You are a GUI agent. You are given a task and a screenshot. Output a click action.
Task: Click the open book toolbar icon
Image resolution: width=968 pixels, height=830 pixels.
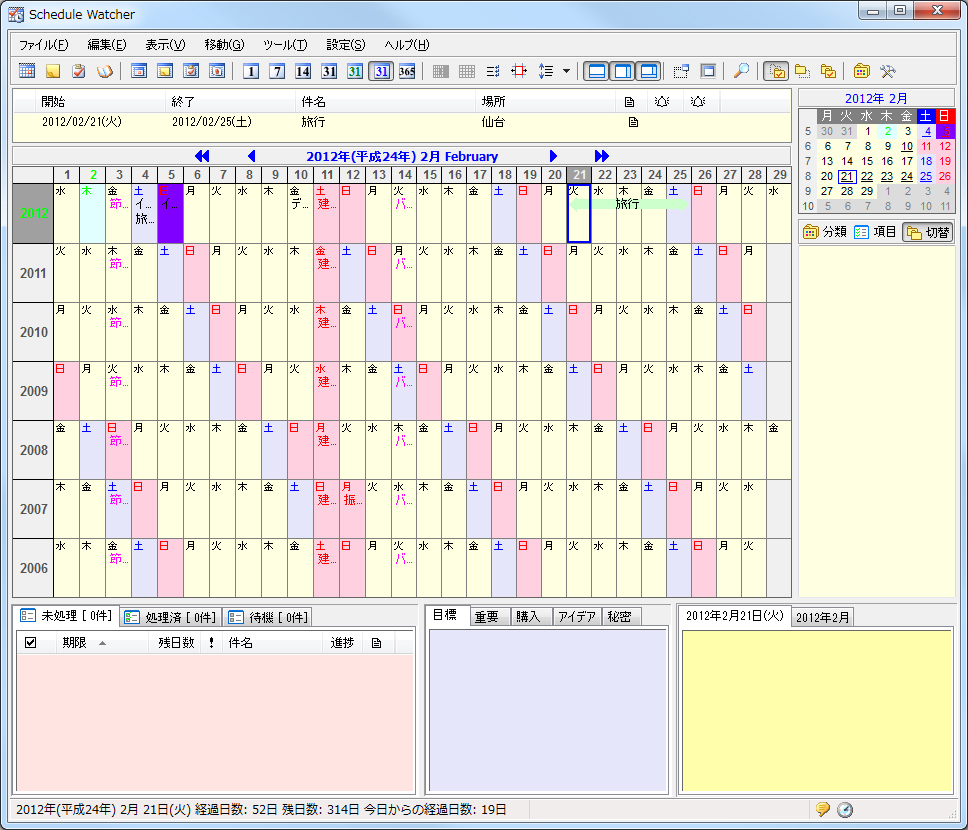(104, 71)
